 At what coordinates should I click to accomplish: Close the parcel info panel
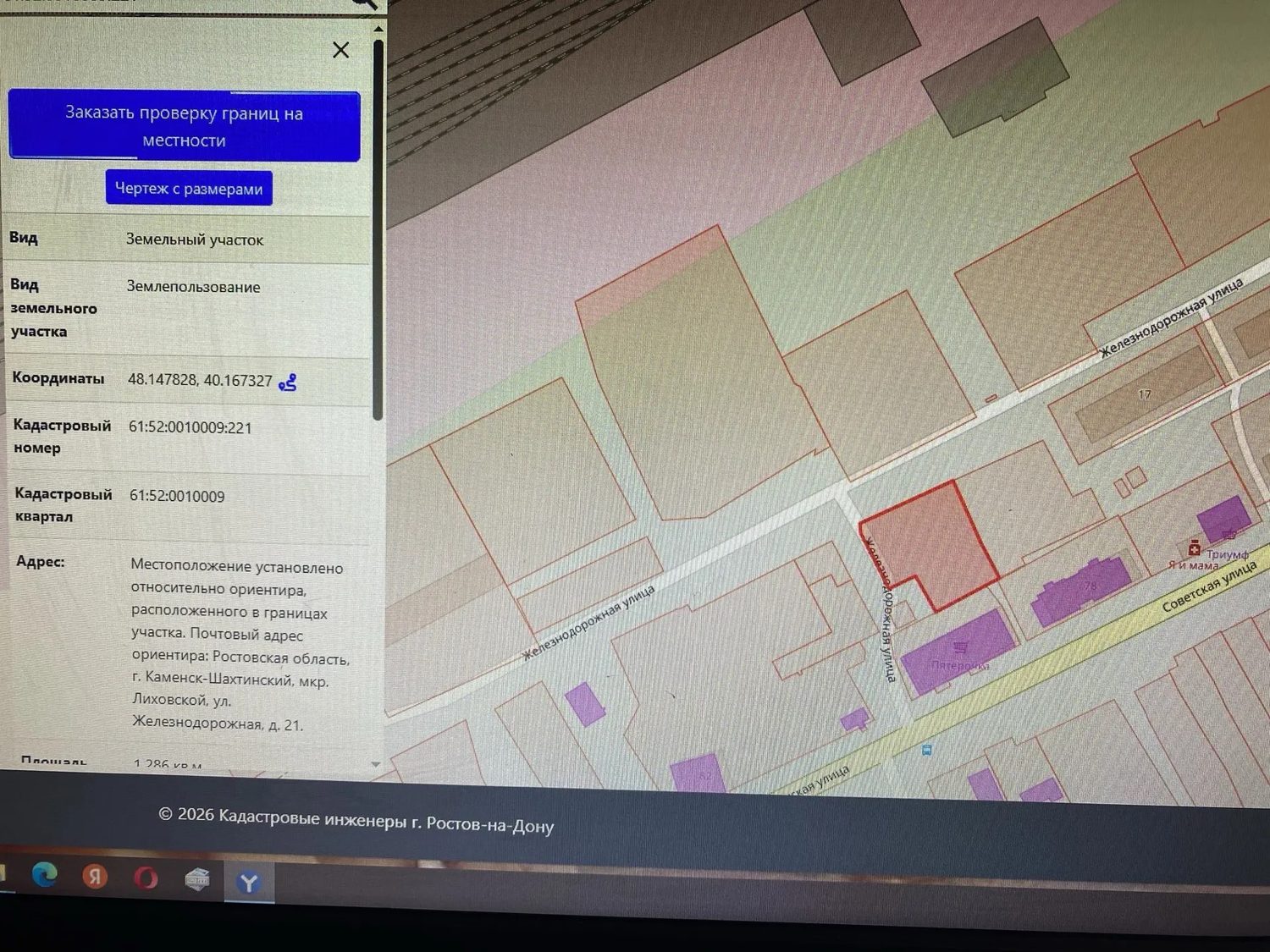coord(340,50)
